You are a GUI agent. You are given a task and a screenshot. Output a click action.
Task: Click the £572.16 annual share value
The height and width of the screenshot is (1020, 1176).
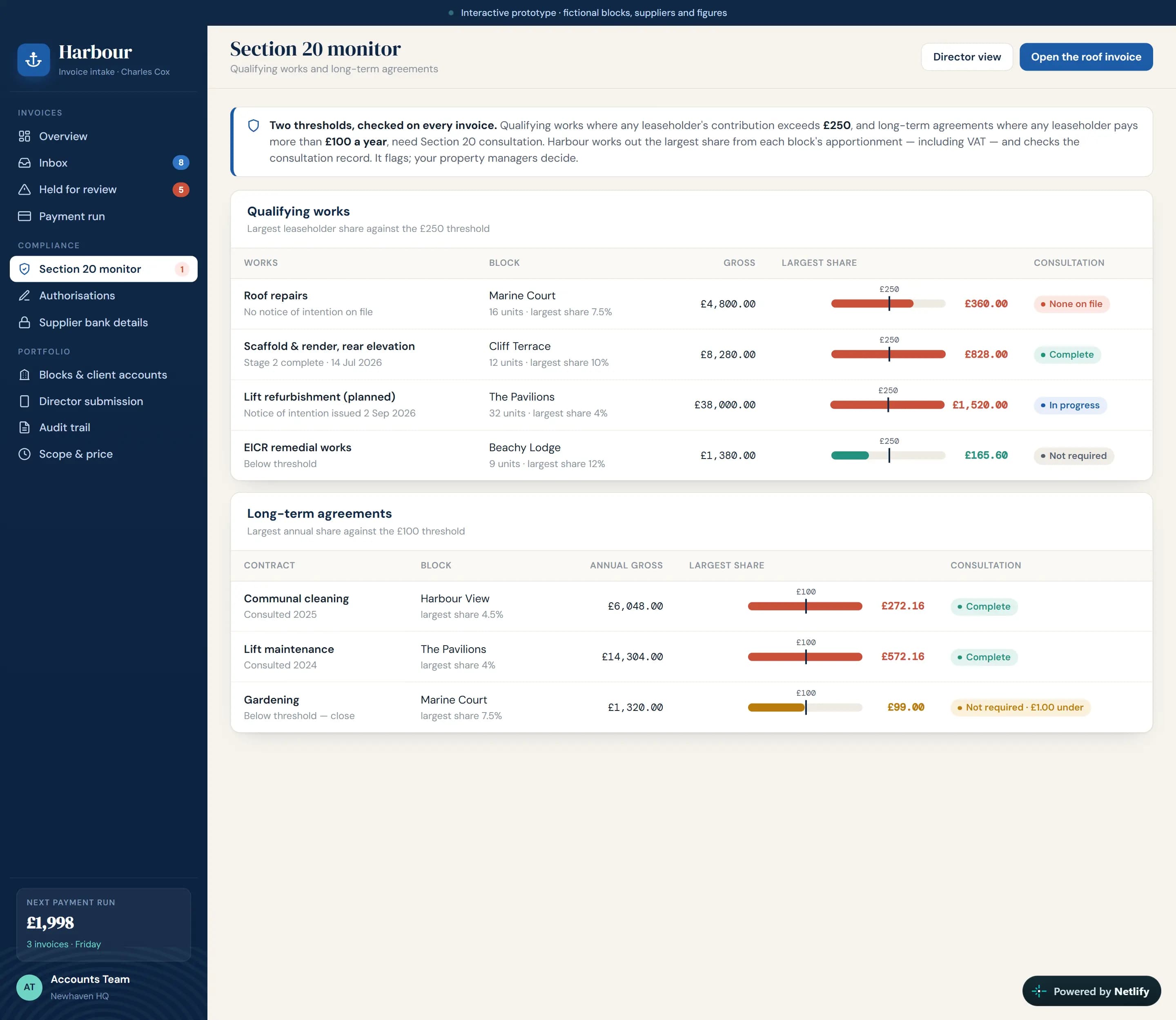coord(902,657)
